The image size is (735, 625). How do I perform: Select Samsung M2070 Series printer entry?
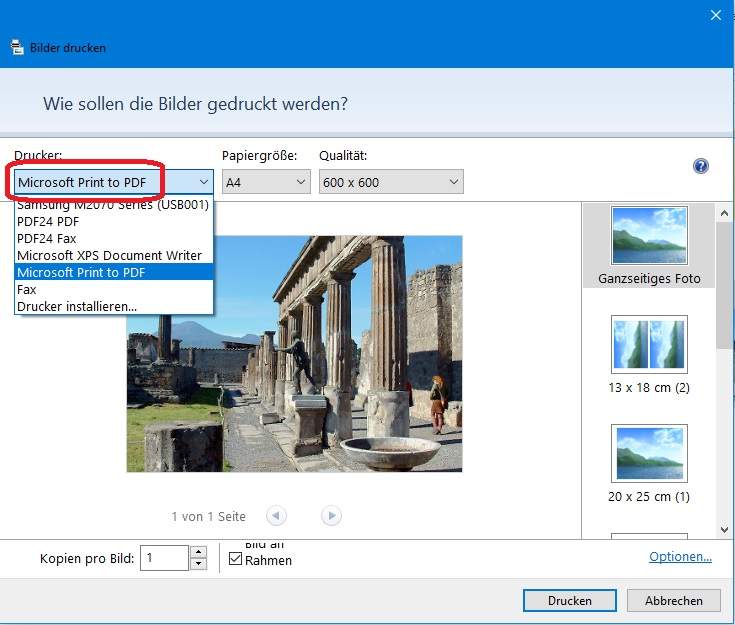coord(114,205)
